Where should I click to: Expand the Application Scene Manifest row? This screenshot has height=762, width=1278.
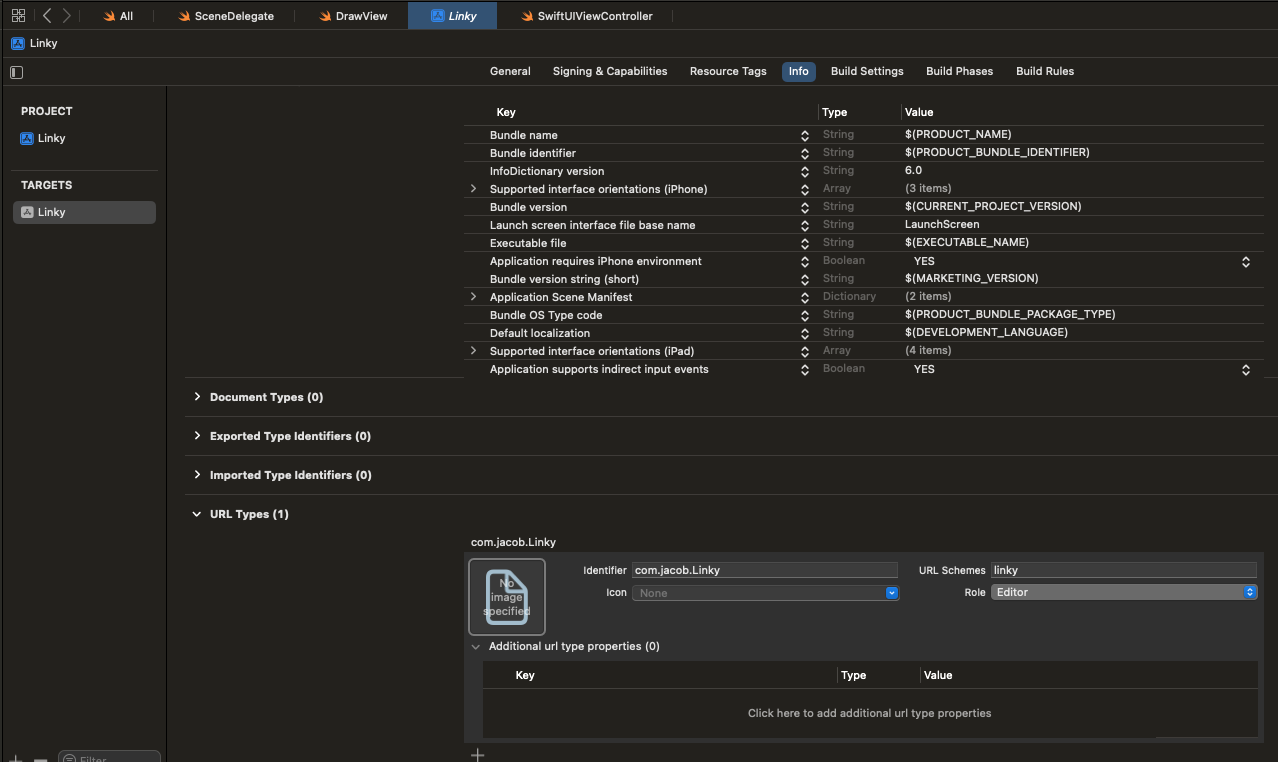click(x=474, y=297)
